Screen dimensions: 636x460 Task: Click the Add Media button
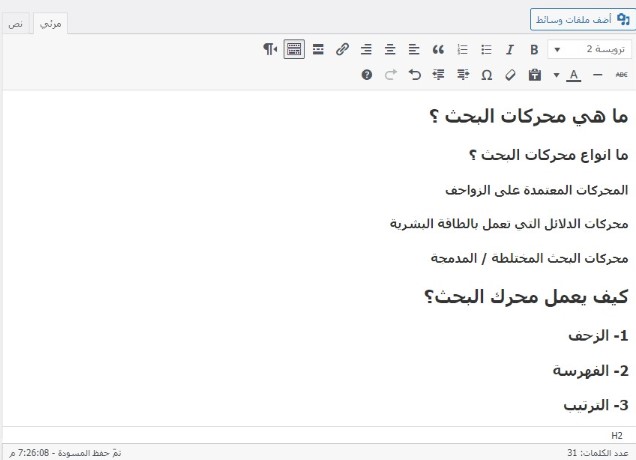click(x=583, y=19)
